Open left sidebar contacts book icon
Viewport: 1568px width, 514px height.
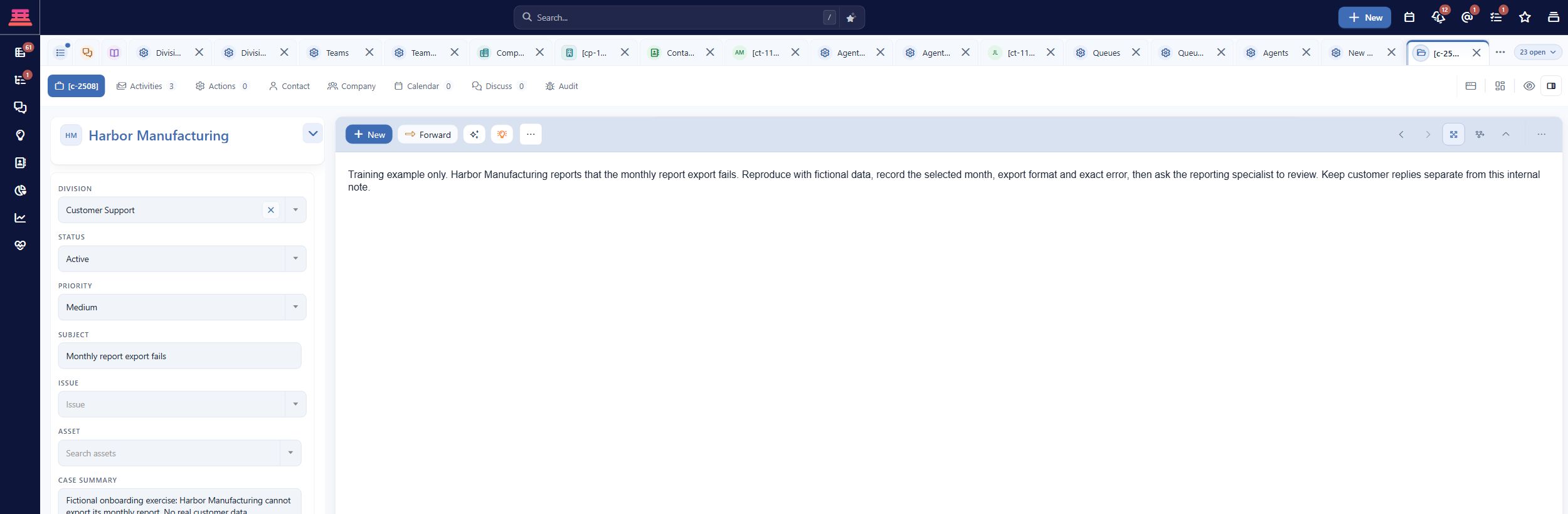click(x=20, y=162)
